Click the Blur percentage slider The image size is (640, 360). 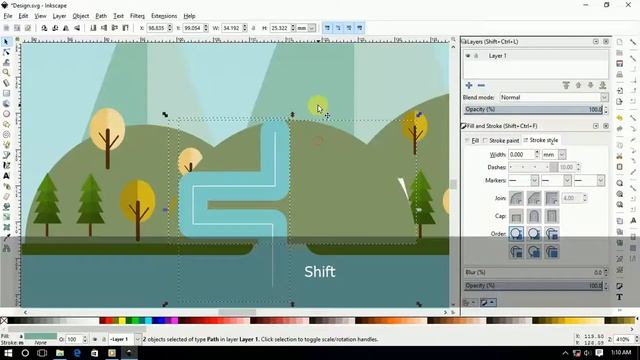click(x=533, y=272)
